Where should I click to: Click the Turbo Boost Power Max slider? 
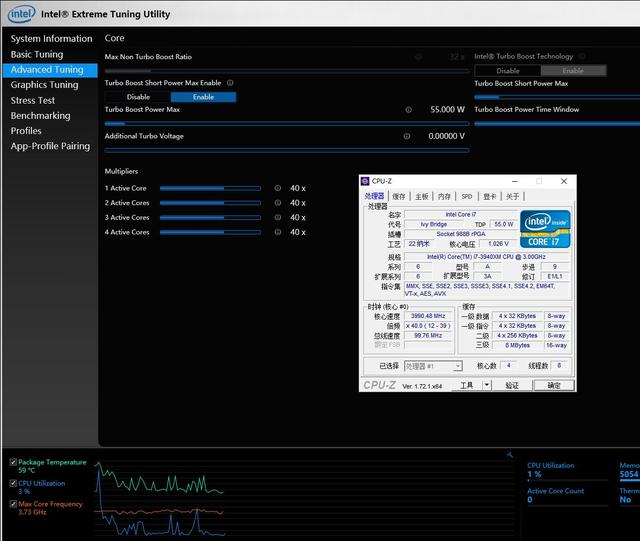tap(287, 124)
